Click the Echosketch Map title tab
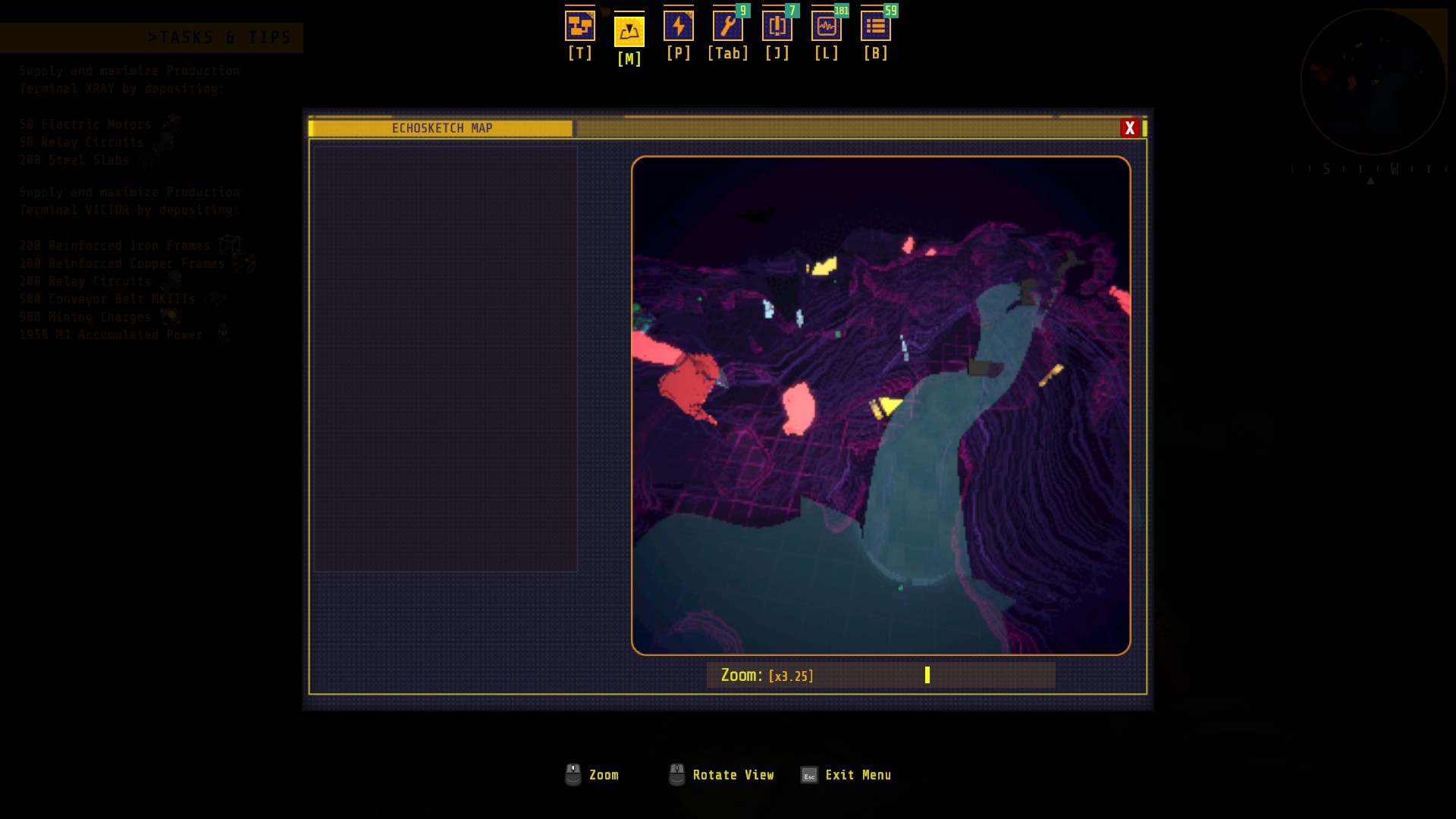 tap(441, 128)
